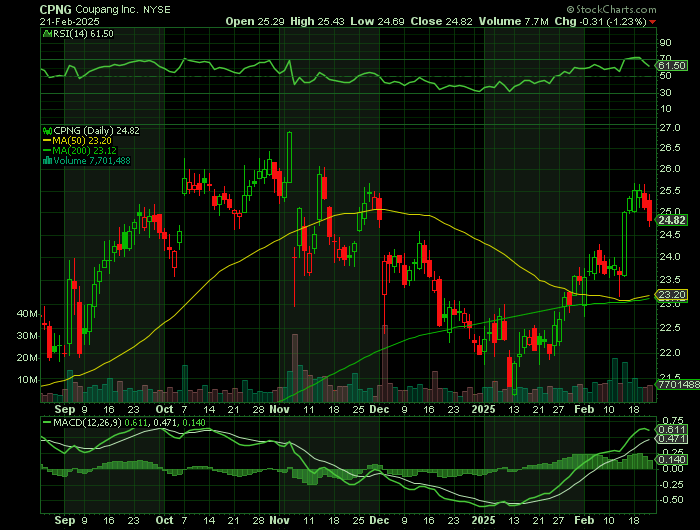The image size is (700, 530).
Task: Select the green MA(200) legend line swatch
Action: click(x=47, y=150)
